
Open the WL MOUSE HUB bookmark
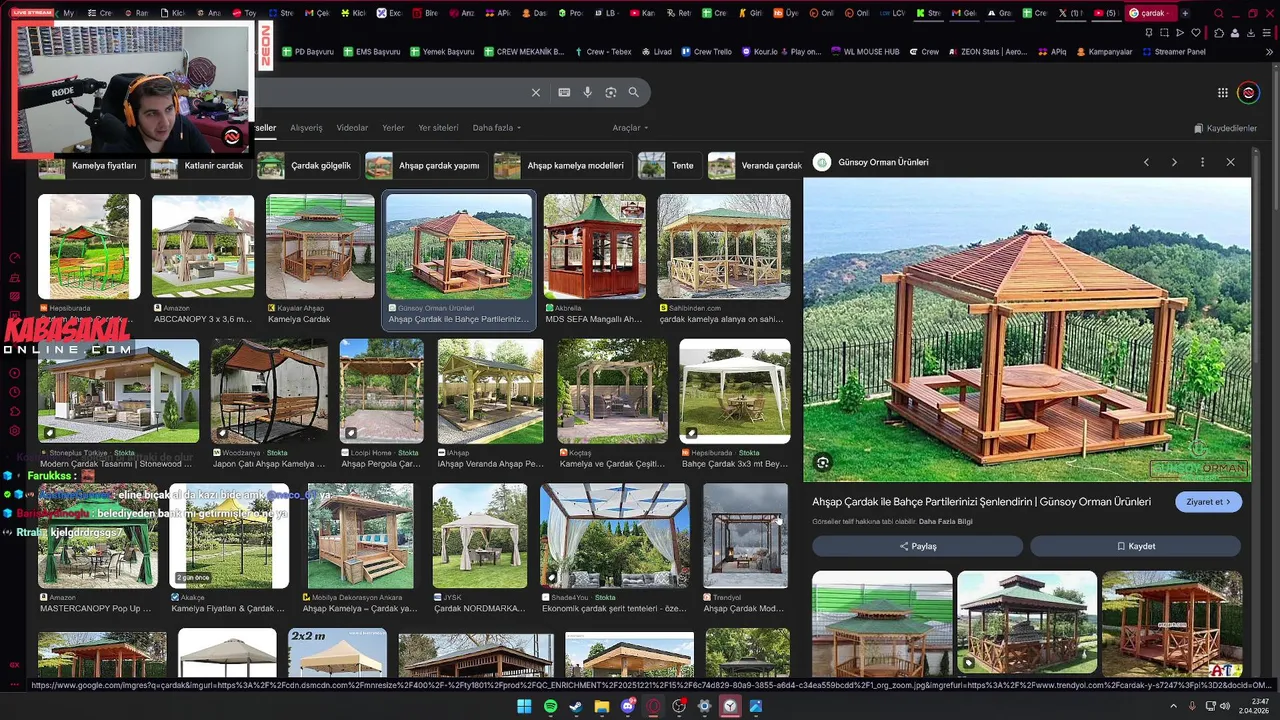(865, 52)
